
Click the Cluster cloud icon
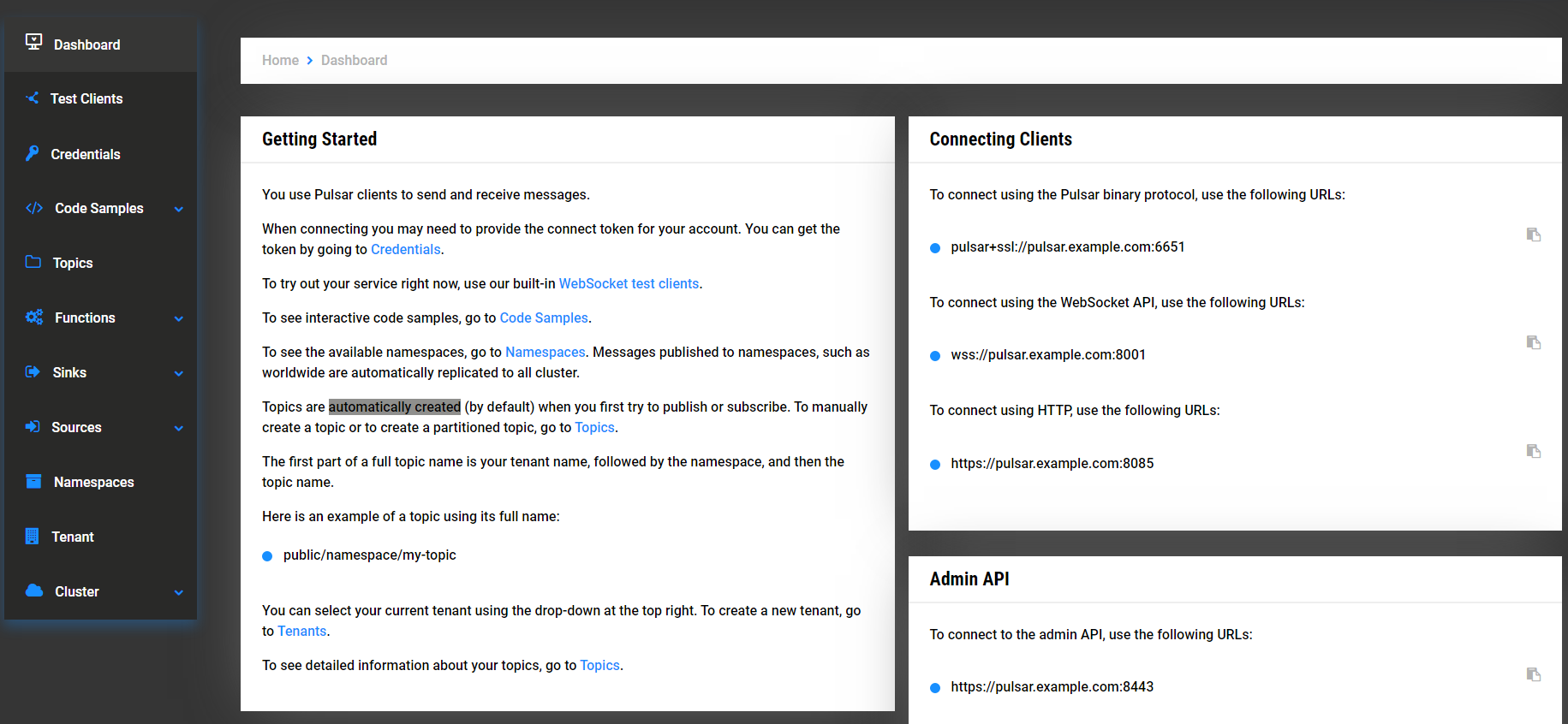pyautogui.click(x=34, y=590)
